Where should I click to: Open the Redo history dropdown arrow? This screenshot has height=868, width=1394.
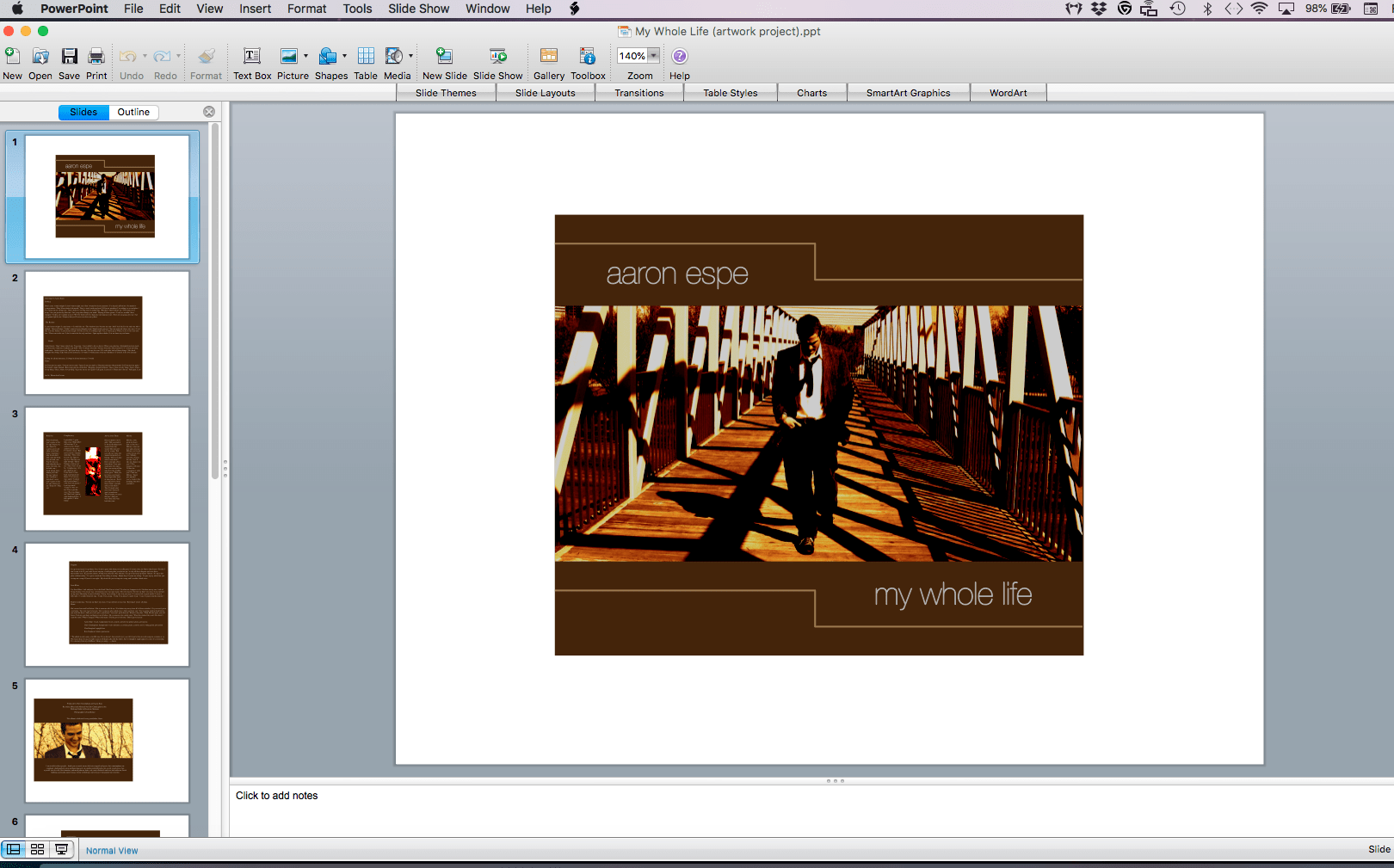tap(178, 56)
